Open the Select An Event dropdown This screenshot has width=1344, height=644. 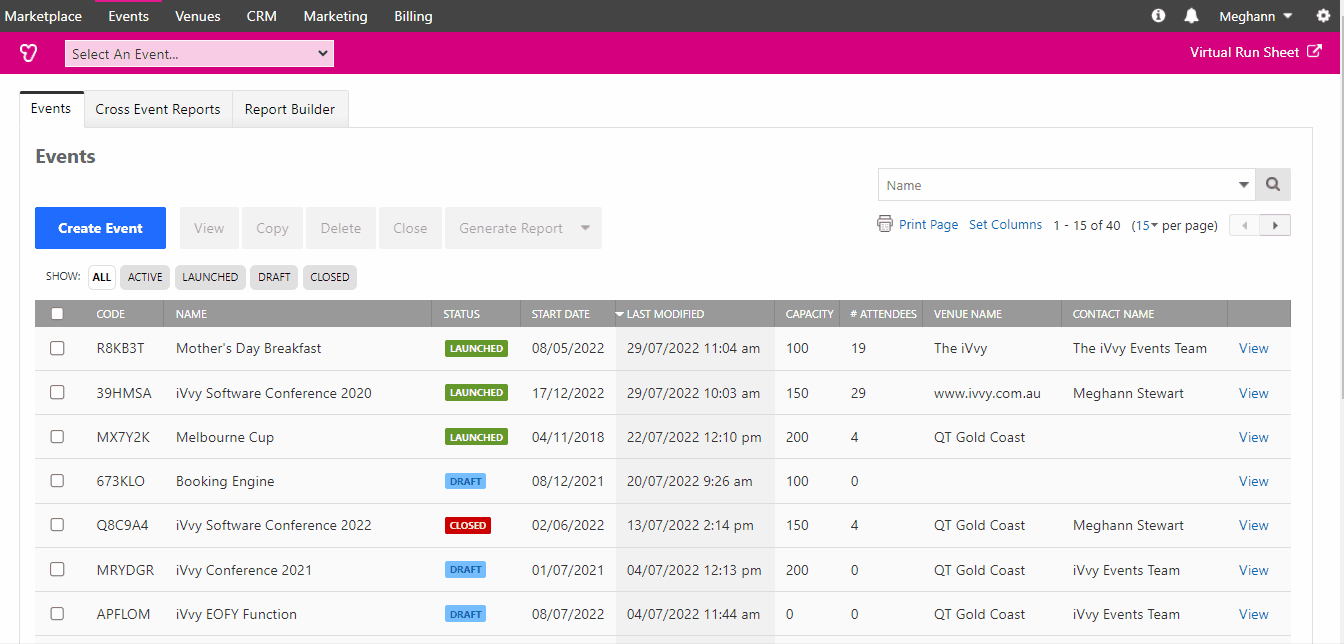[x=199, y=54]
